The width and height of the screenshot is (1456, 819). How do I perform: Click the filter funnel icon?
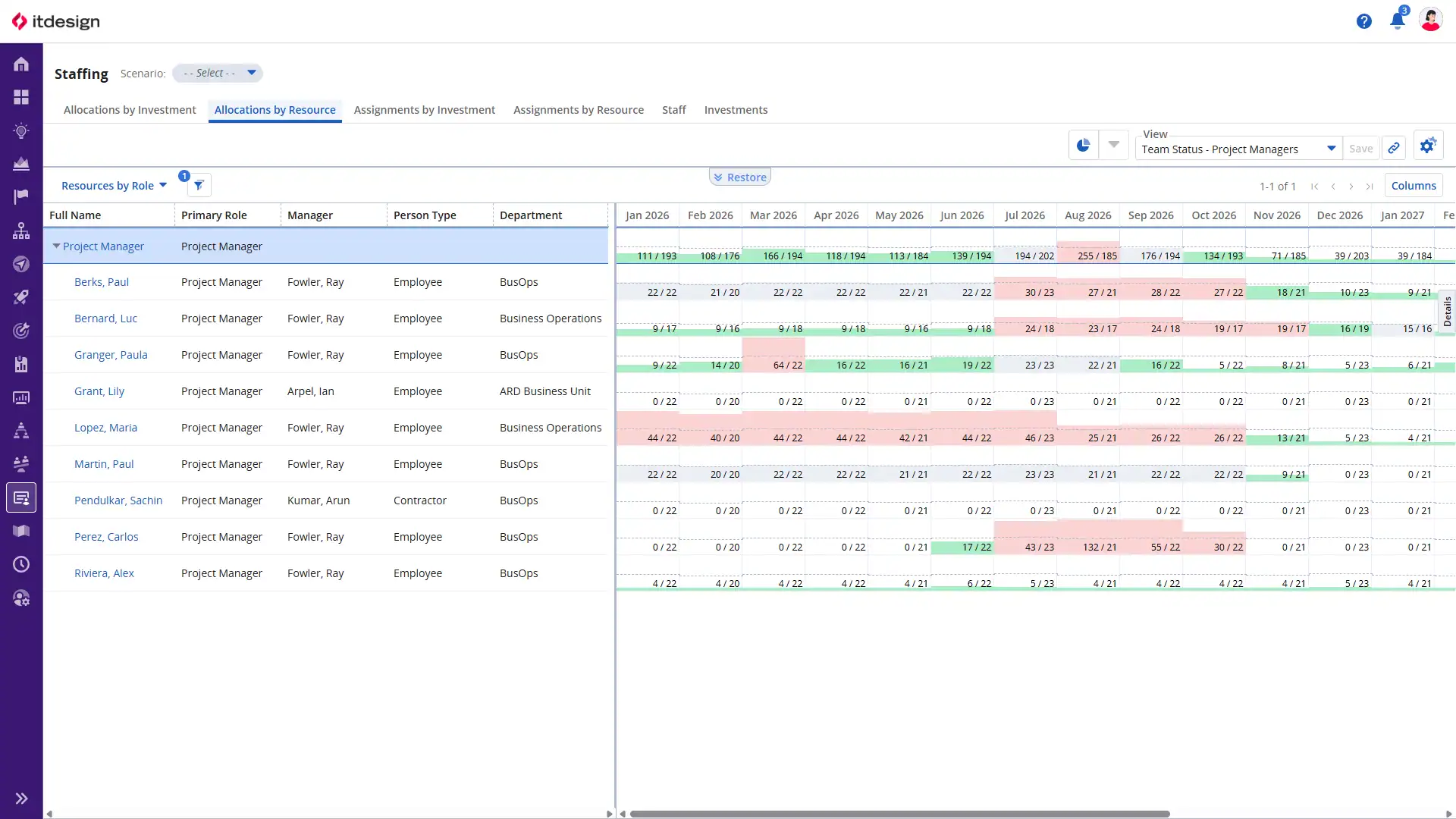point(199,185)
